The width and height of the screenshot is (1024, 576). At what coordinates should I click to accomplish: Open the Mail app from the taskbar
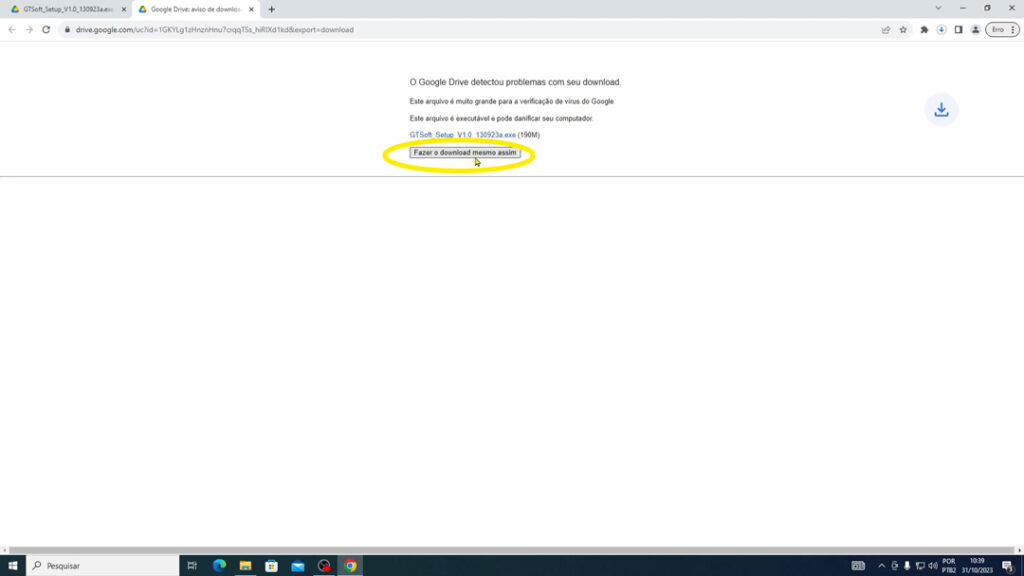[x=298, y=566]
